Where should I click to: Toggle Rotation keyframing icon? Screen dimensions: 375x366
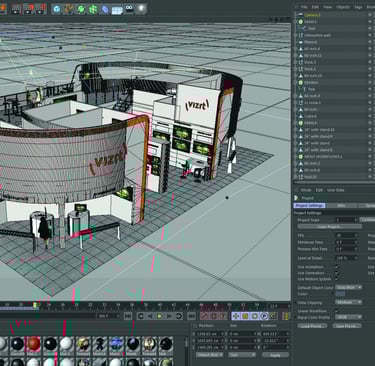(255, 316)
